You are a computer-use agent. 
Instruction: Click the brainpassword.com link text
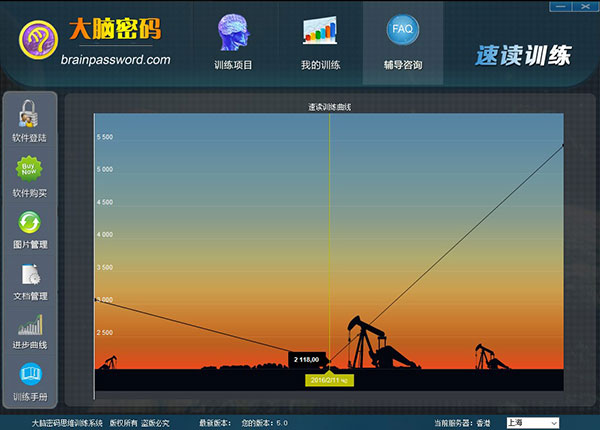(116, 60)
